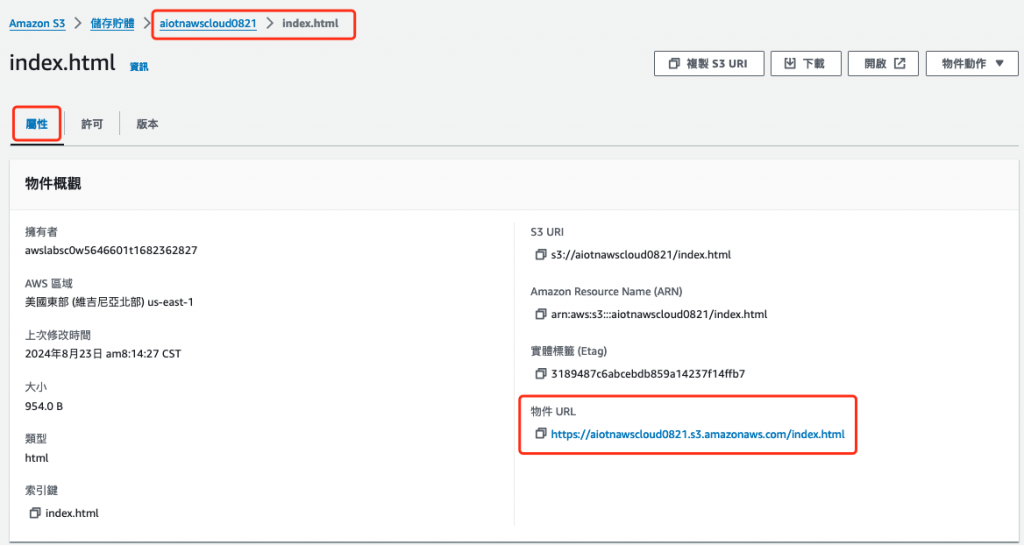Click the index.html page title

coord(63,63)
